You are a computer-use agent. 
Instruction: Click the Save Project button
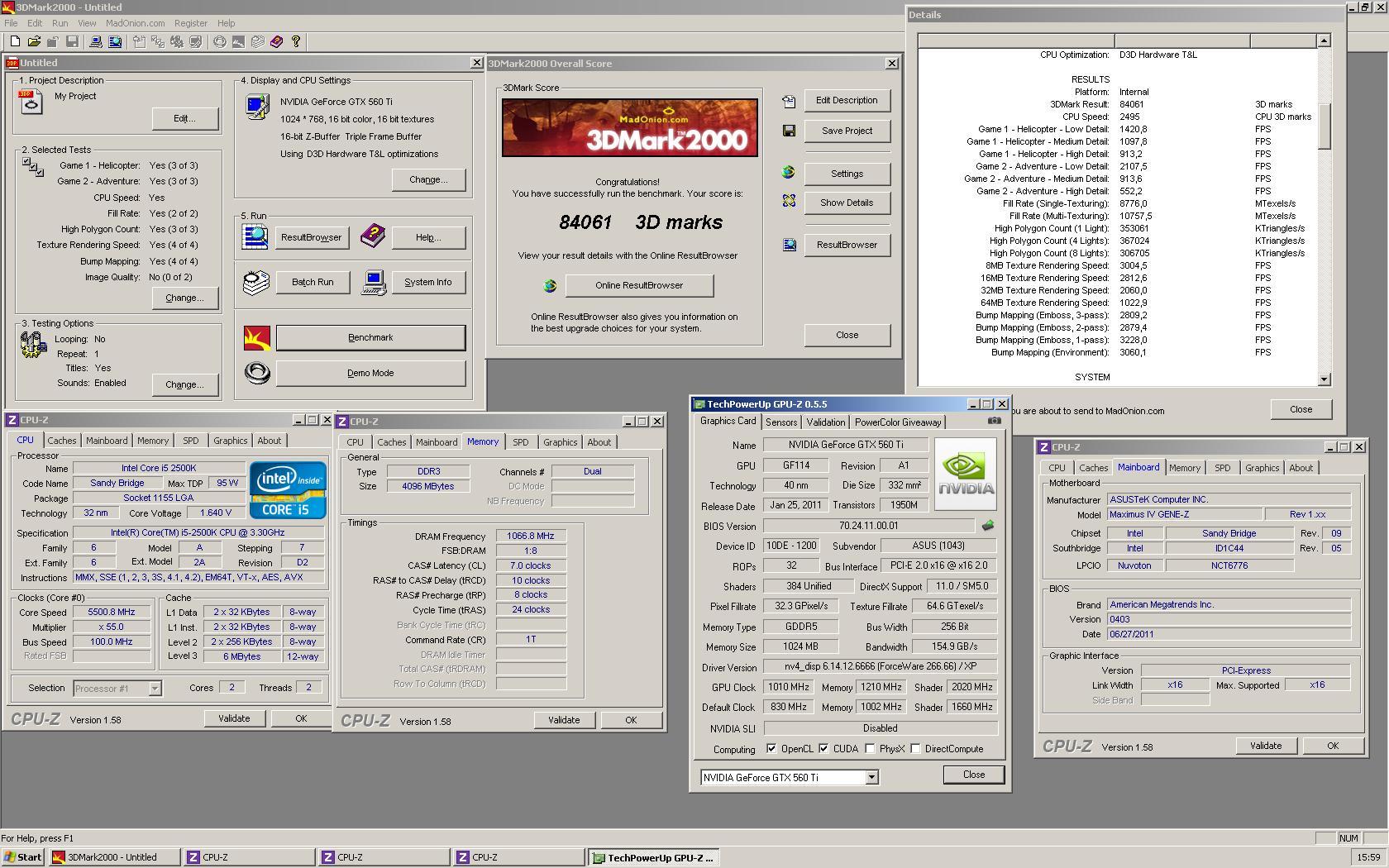click(847, 131)
